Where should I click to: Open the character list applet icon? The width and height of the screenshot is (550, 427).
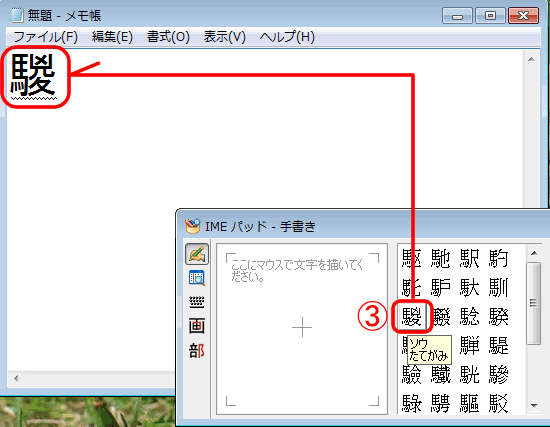[197, 278]
